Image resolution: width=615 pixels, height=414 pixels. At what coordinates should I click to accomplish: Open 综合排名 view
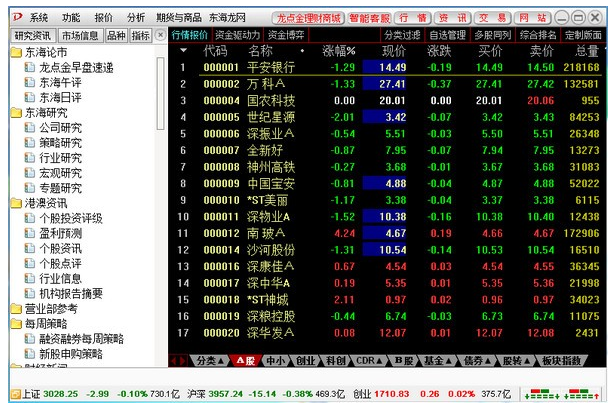coord(538,35)
